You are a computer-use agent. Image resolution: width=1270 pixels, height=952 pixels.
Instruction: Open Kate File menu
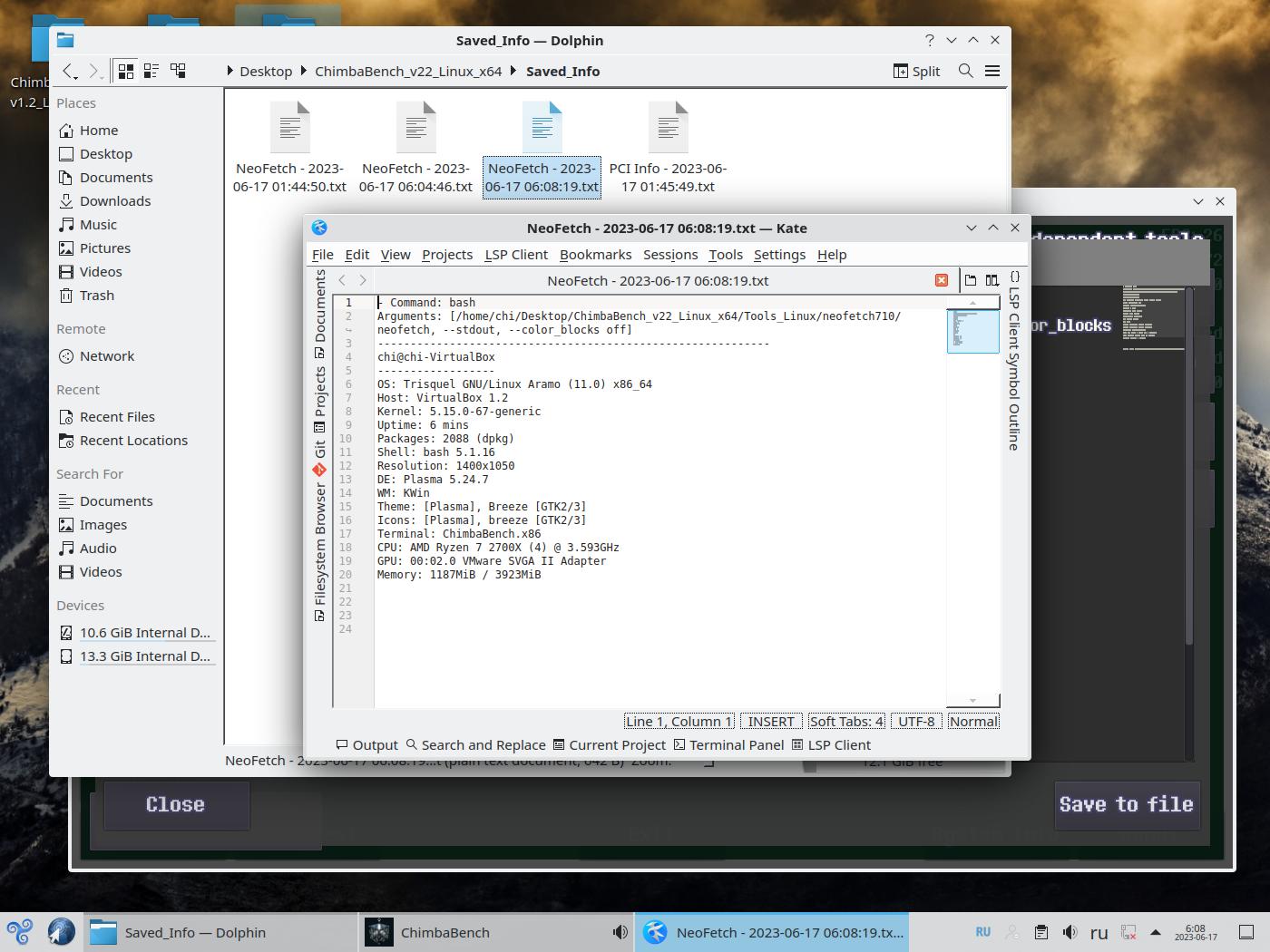click(322, 255)
